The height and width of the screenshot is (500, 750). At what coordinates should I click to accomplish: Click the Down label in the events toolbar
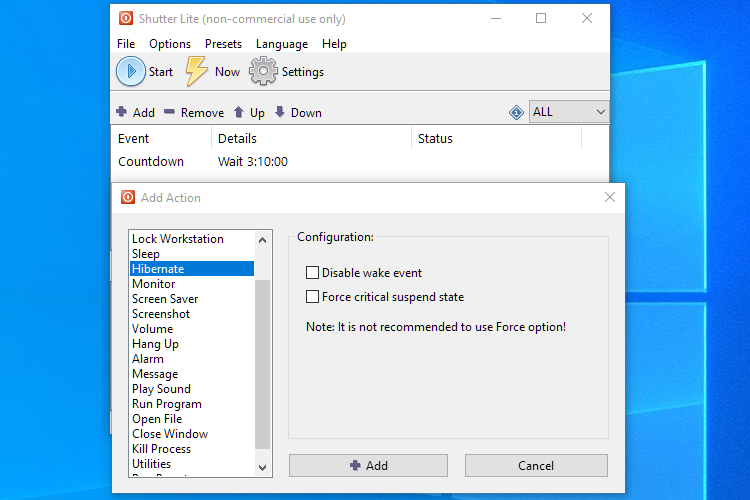coord(306,113)
